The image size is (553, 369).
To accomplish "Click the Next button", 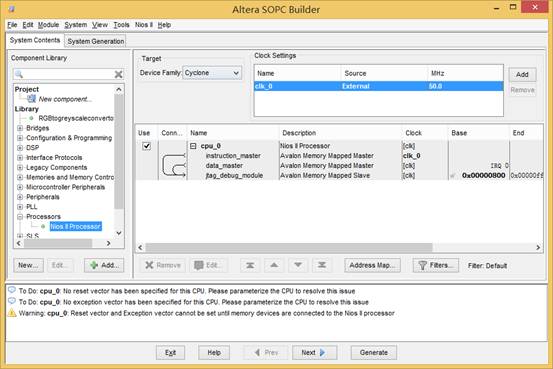I will click(x=314, y=352).
